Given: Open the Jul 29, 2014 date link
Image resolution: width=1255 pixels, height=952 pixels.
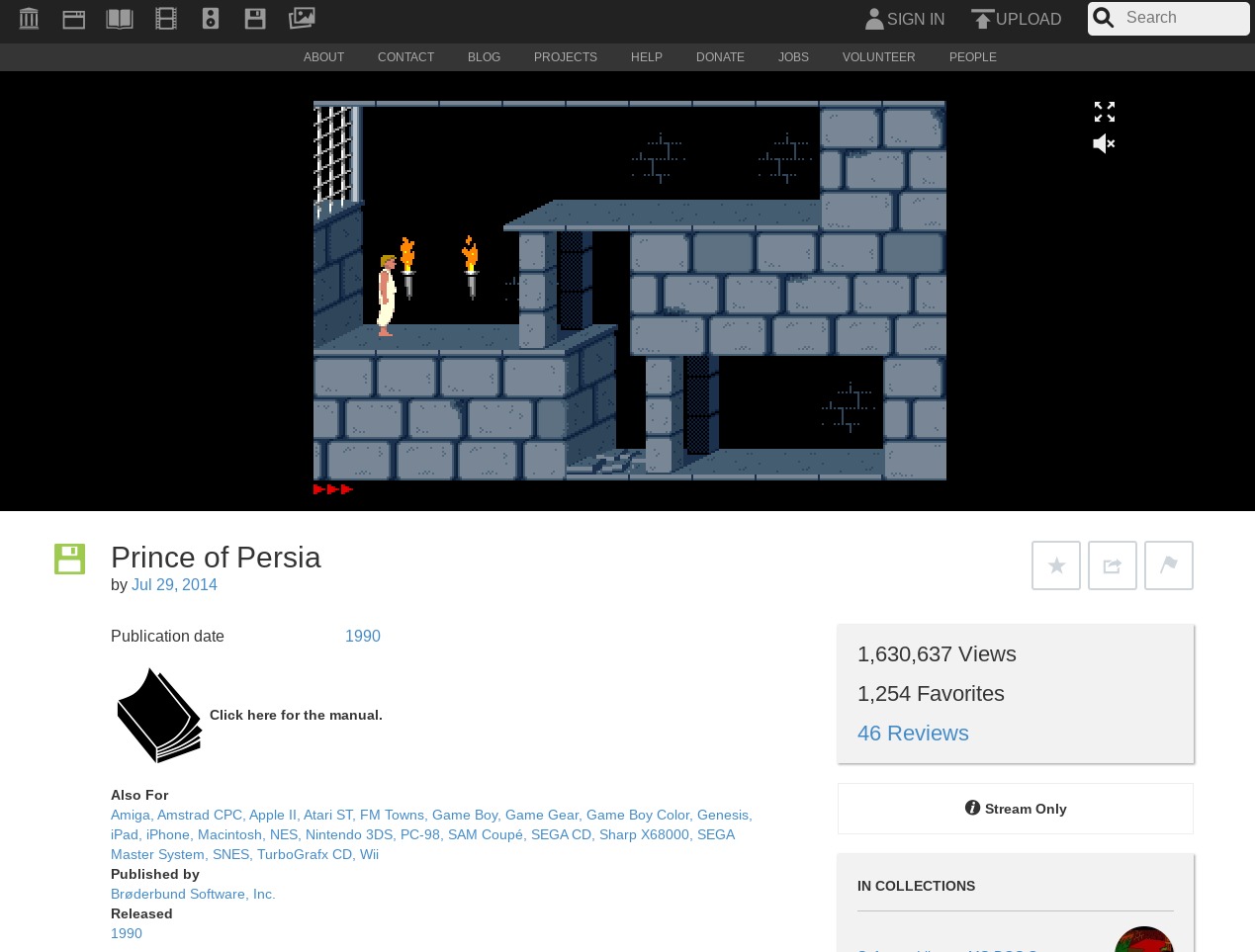Looking at the screenshot, I should click(174, 584).
